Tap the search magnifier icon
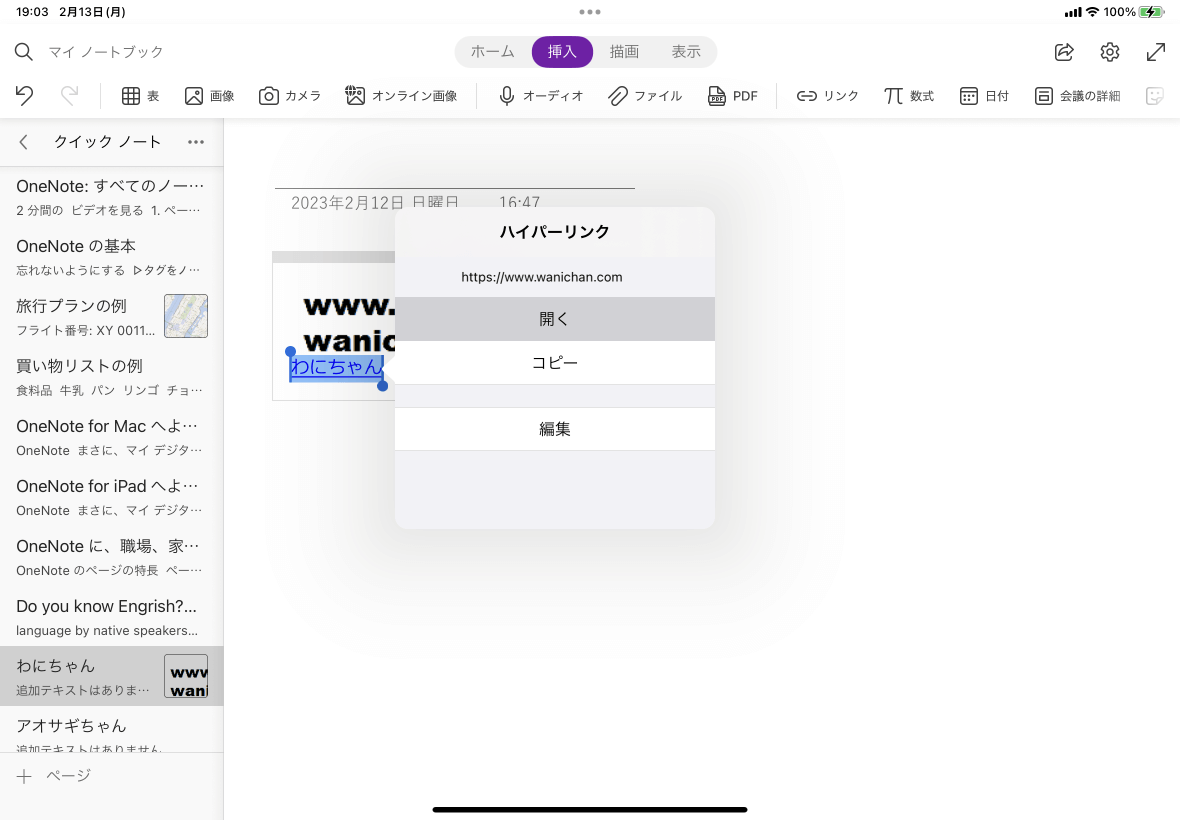The width and height of the screenshot is (1180, 820). coord(23,52)
